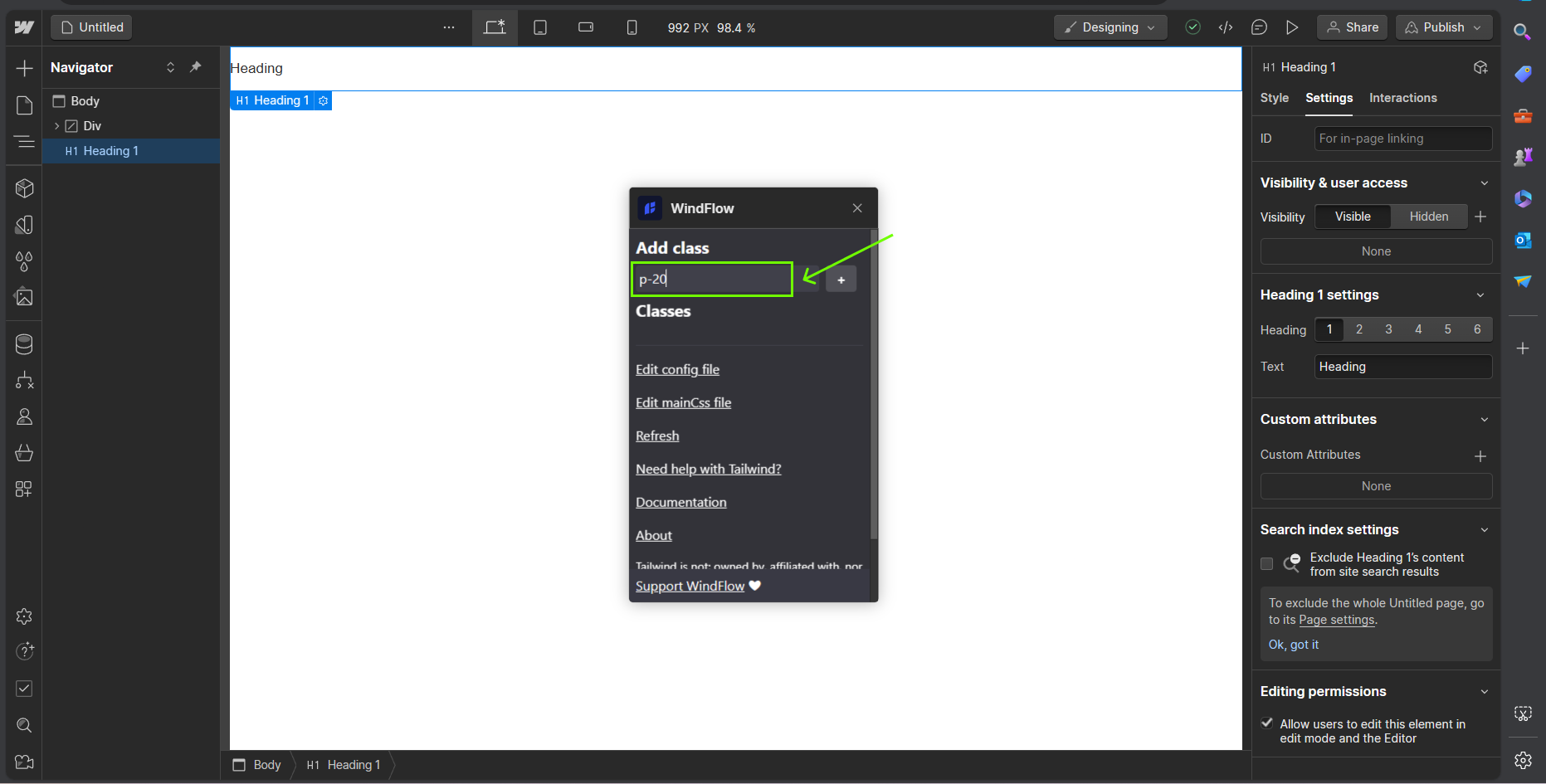The image size is (1546, 784).
Task: Open the Assets image icon
Action: click(x=24, y=297)
